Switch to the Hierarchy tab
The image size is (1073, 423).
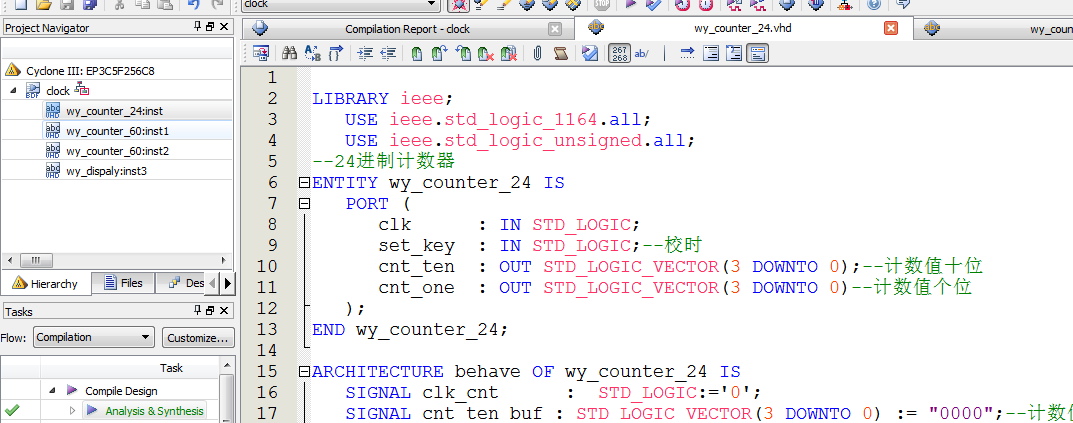point(46,283)
